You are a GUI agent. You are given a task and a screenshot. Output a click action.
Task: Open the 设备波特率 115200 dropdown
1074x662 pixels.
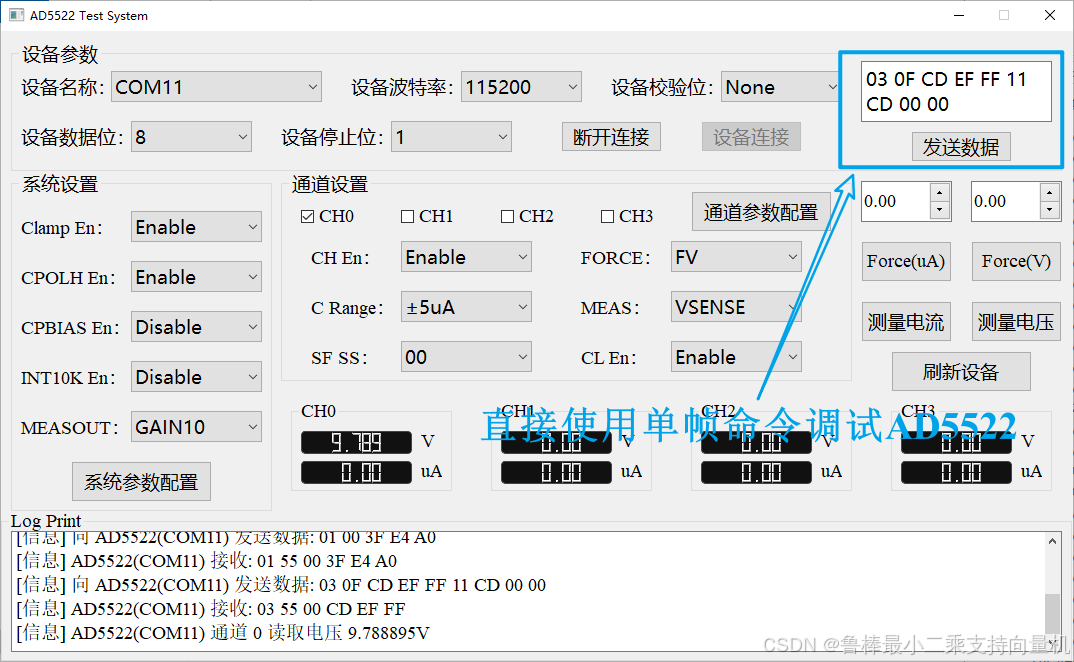[x=521, y=87]
